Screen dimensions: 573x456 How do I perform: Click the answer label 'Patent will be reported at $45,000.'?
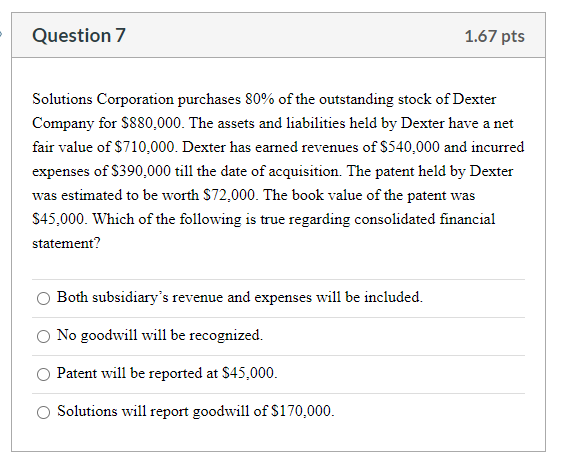click(167, 373)
